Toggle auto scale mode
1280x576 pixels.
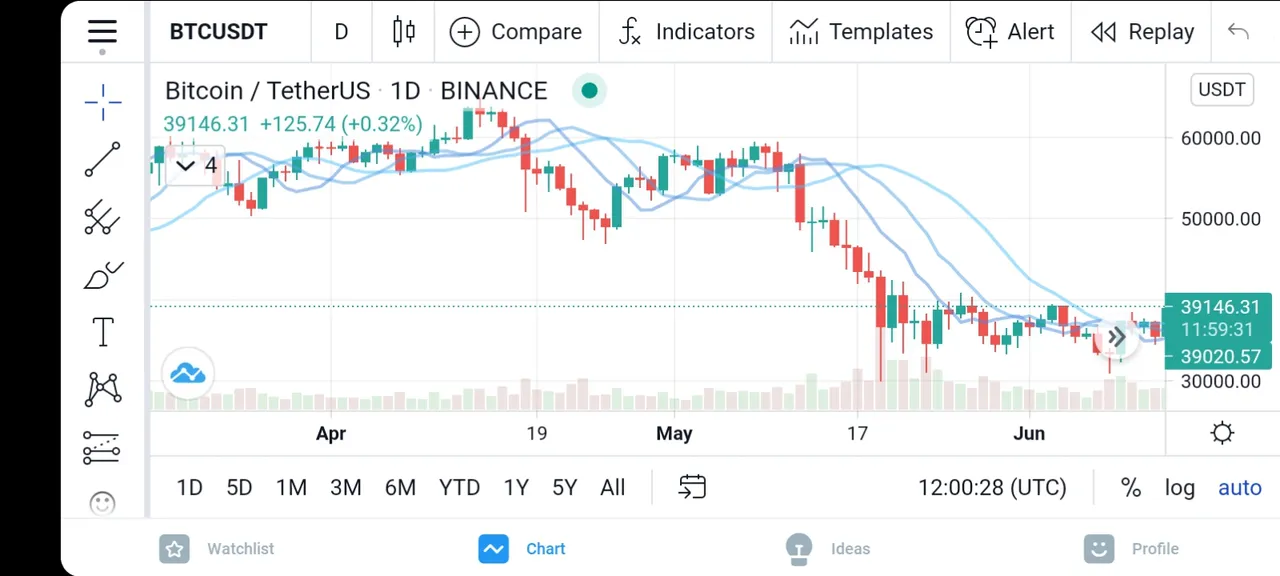tap(1240, 488)
